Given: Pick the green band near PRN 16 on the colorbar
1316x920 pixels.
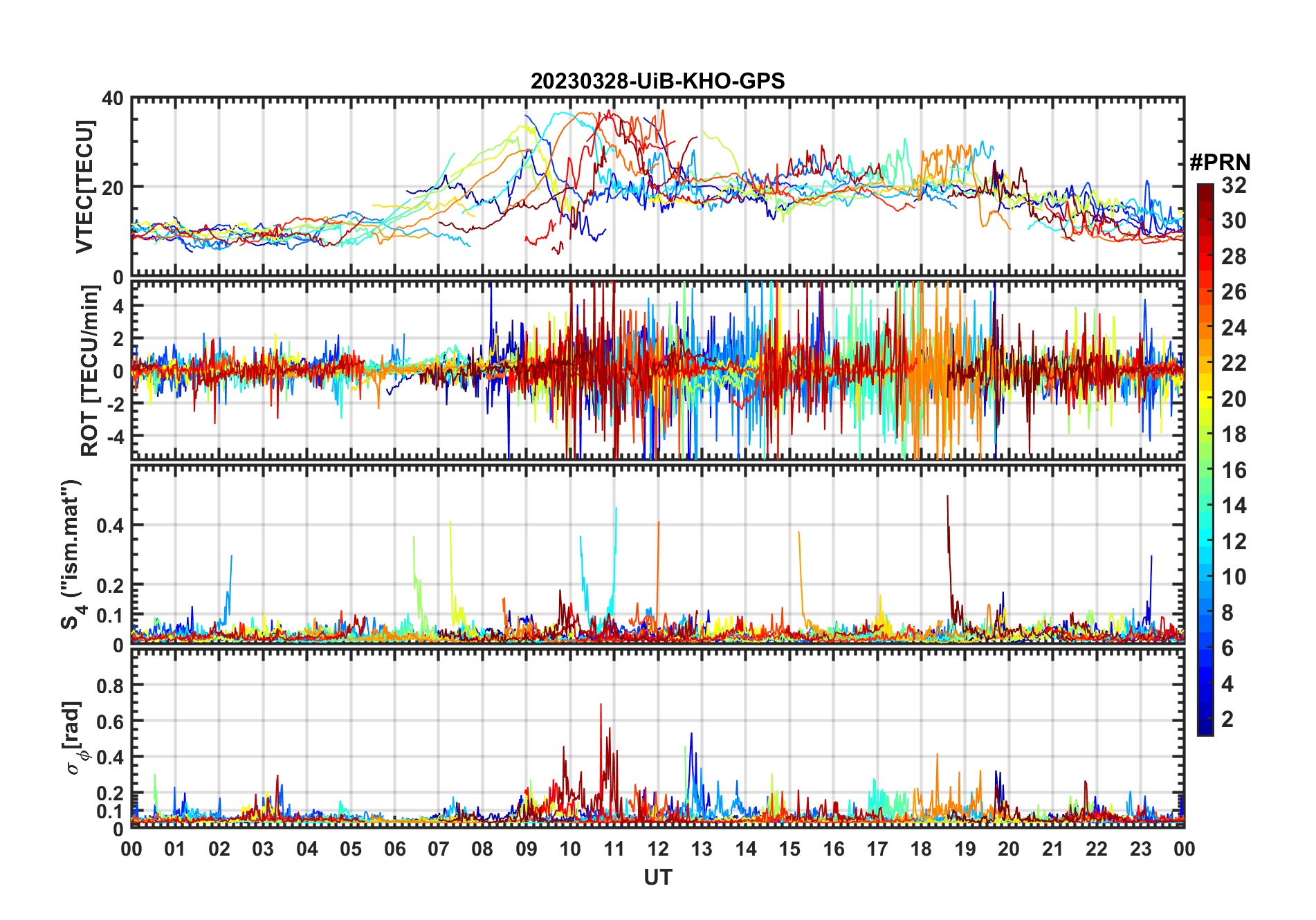Looking at the screenshot, I should coord(1205,470).
